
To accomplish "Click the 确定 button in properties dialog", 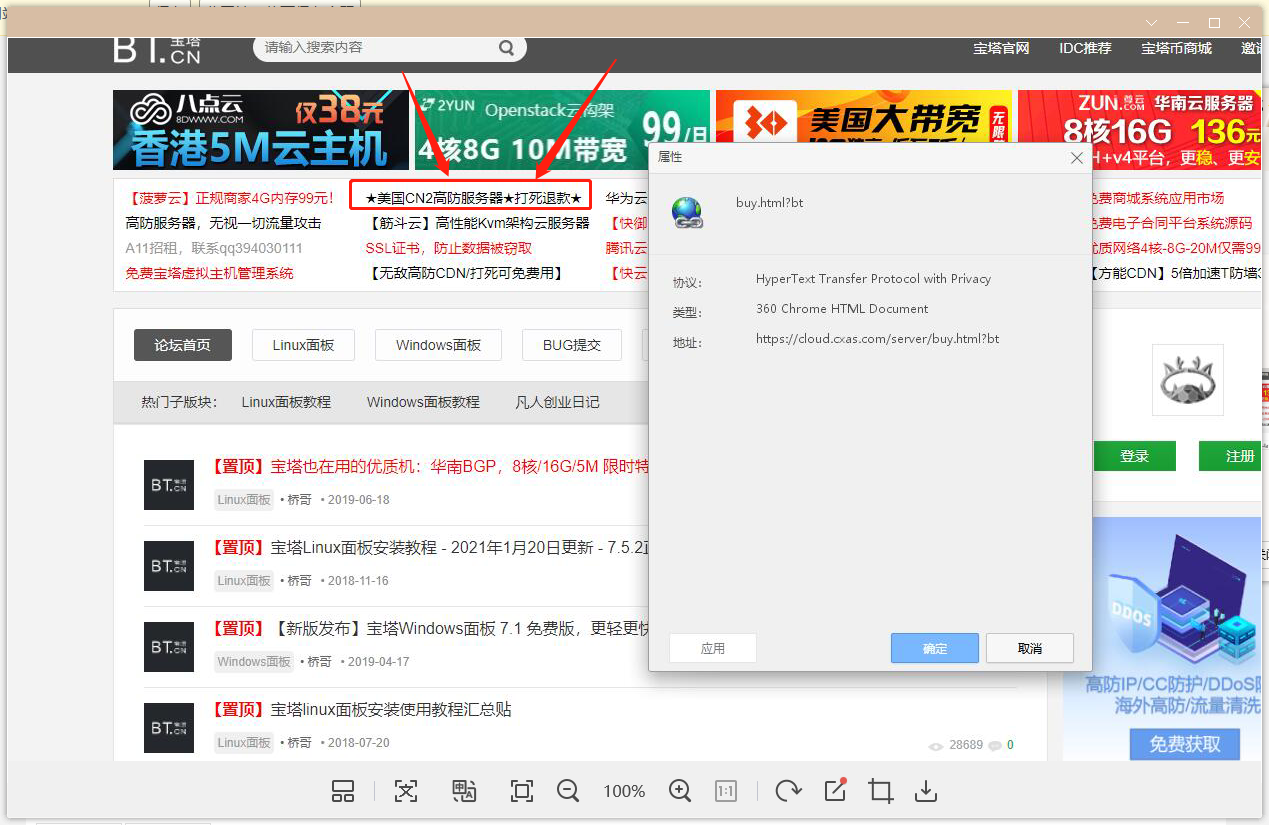I will [x=935, y=648].
